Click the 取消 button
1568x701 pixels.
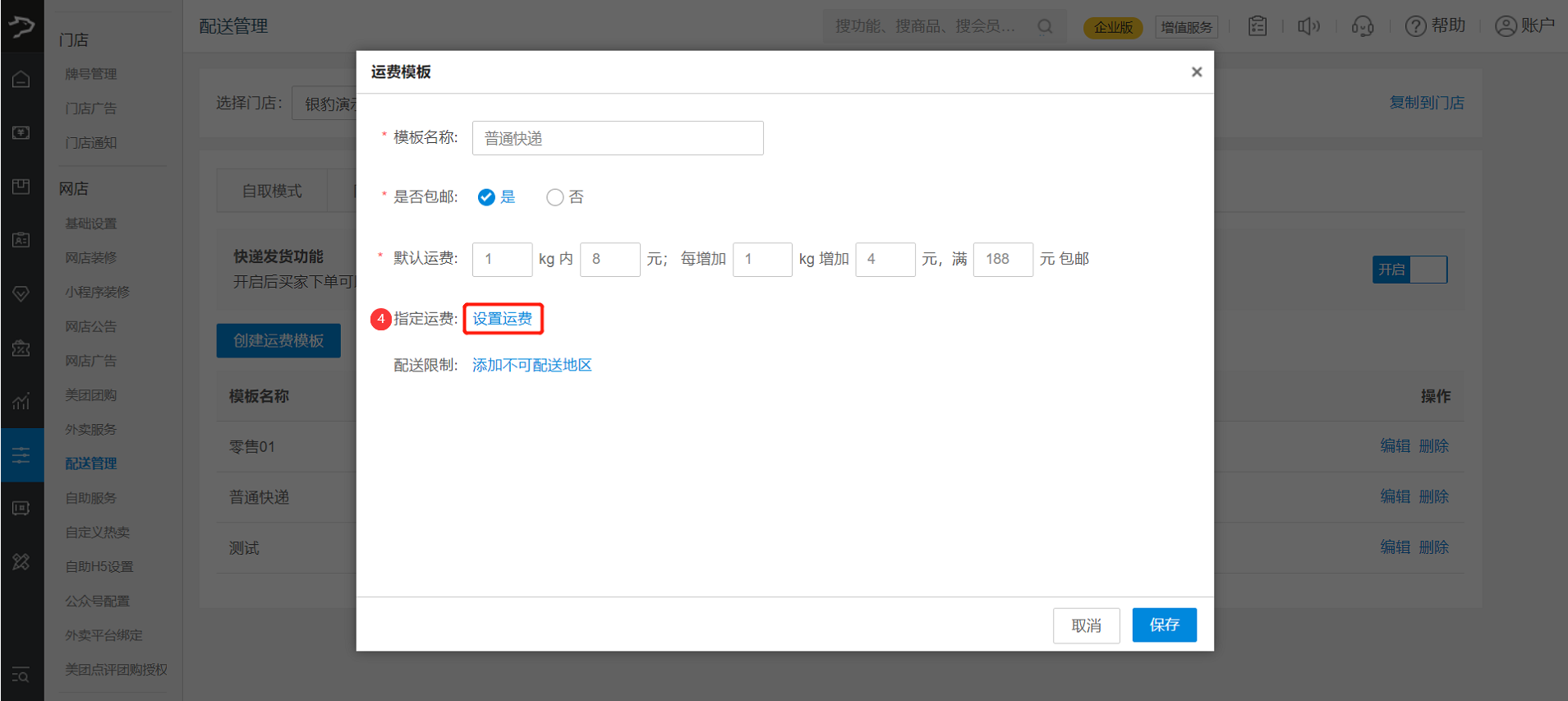[1087, 626]
